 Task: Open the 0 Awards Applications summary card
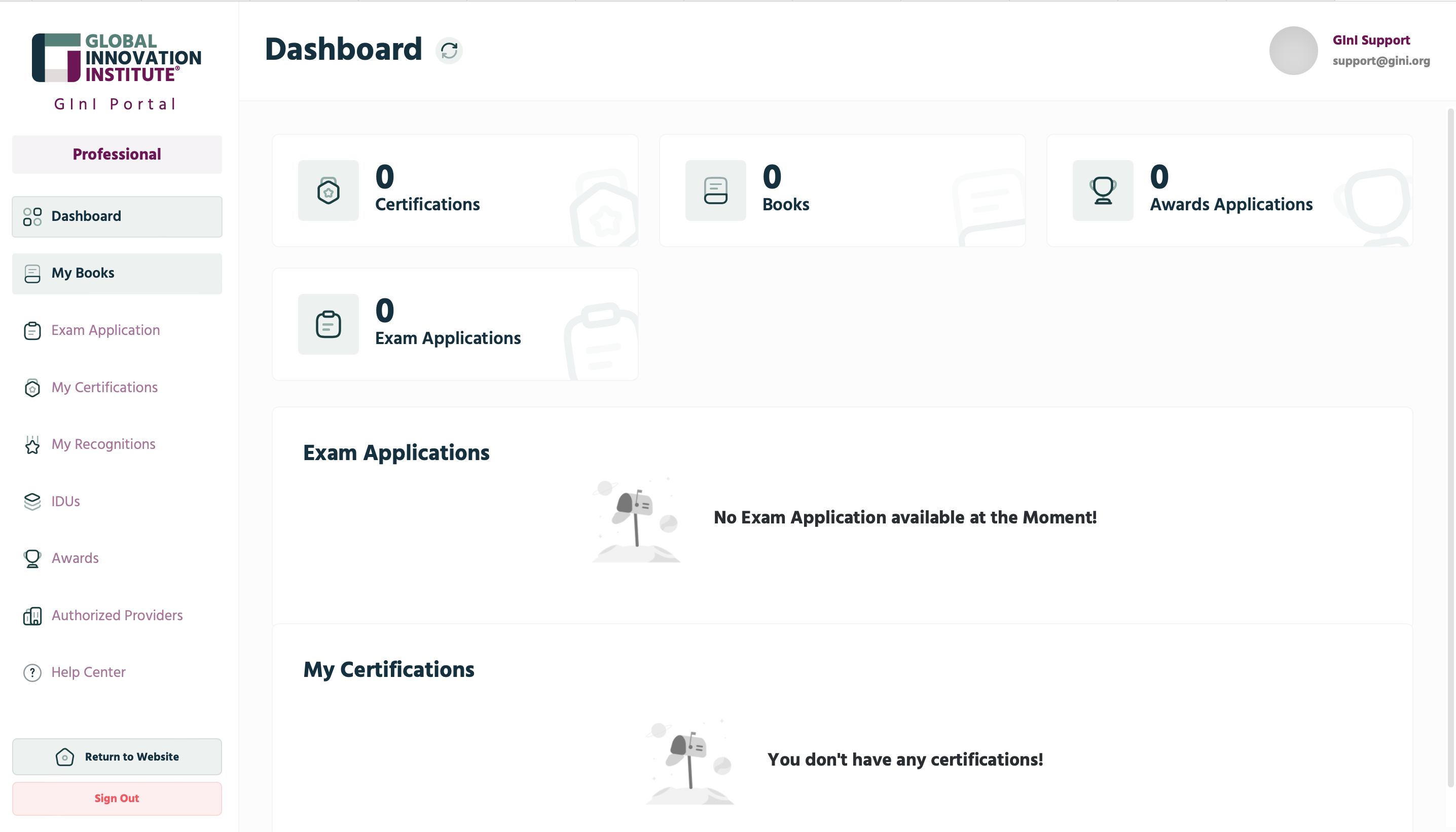(1229, 191)
